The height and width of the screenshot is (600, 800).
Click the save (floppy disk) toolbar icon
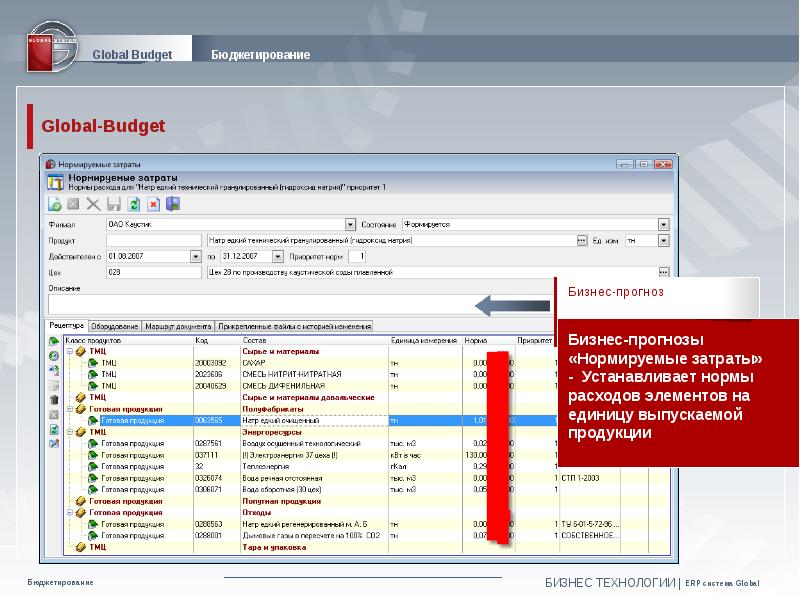[x=113, y=204]
